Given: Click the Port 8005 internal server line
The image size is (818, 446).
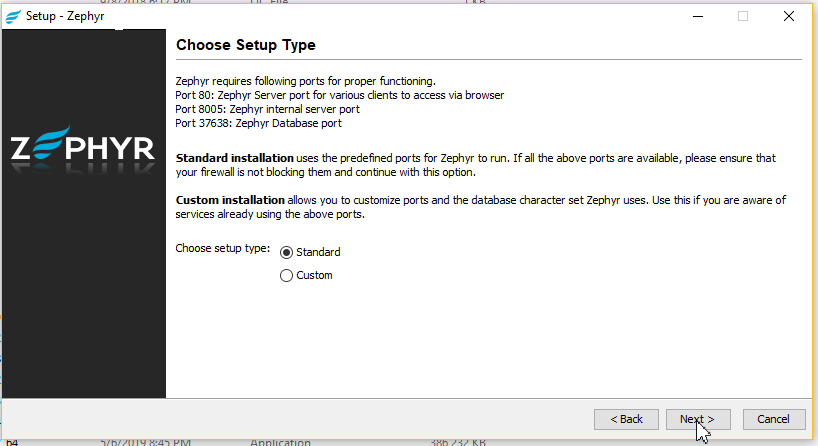Looking at the screenshot, I should [x=267, y=109].
